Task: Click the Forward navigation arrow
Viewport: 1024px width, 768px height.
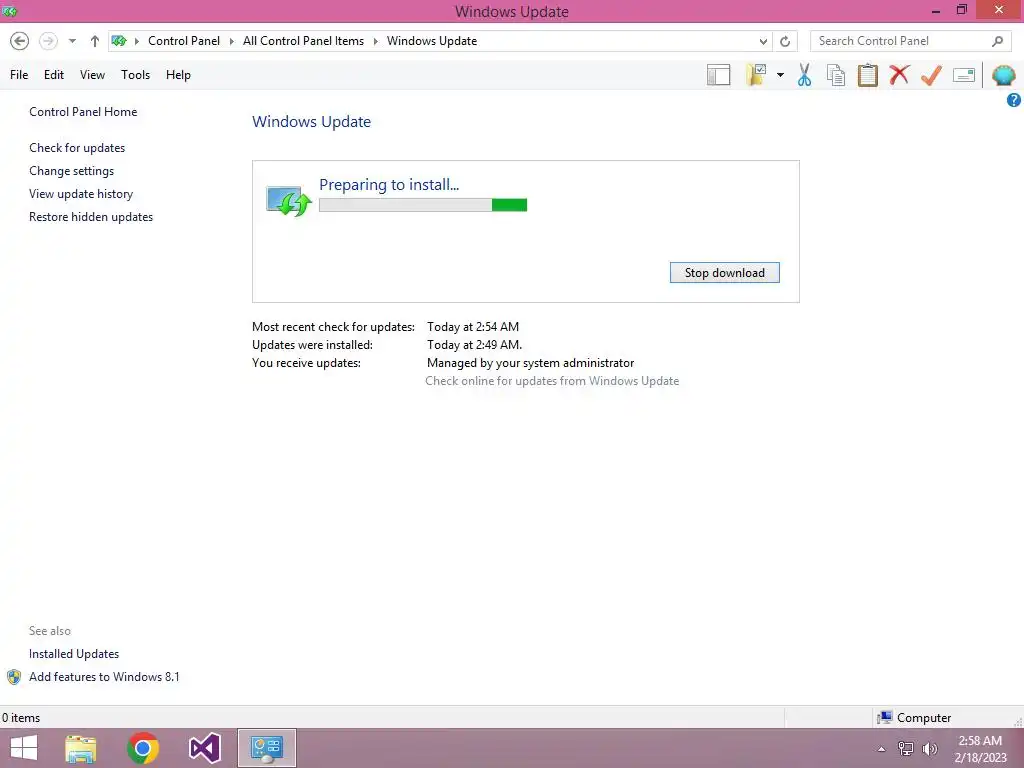Action: [x=48, y=41]
